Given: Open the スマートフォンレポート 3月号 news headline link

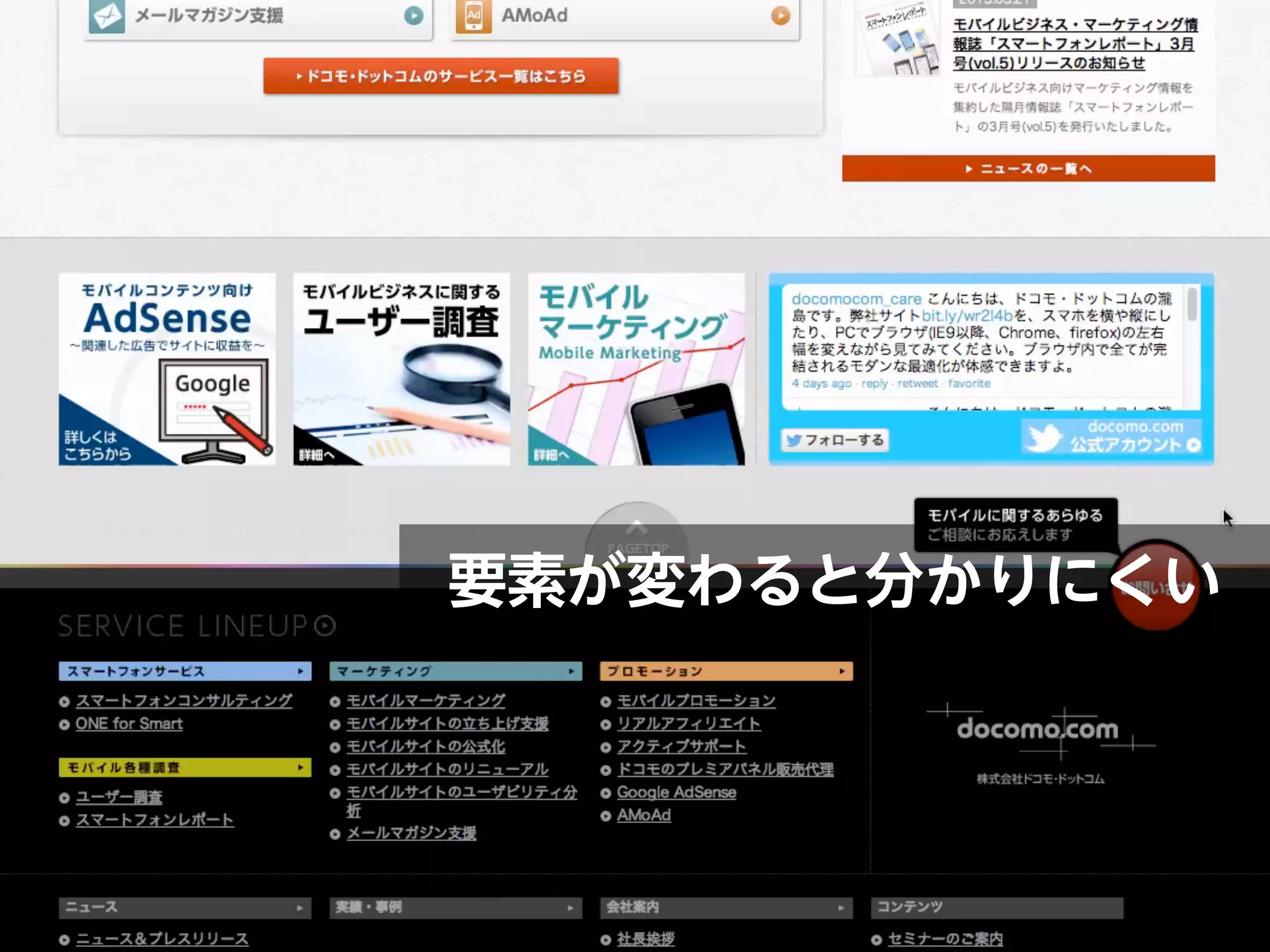Looking at the screenshot, I should tap(1075, 43).
